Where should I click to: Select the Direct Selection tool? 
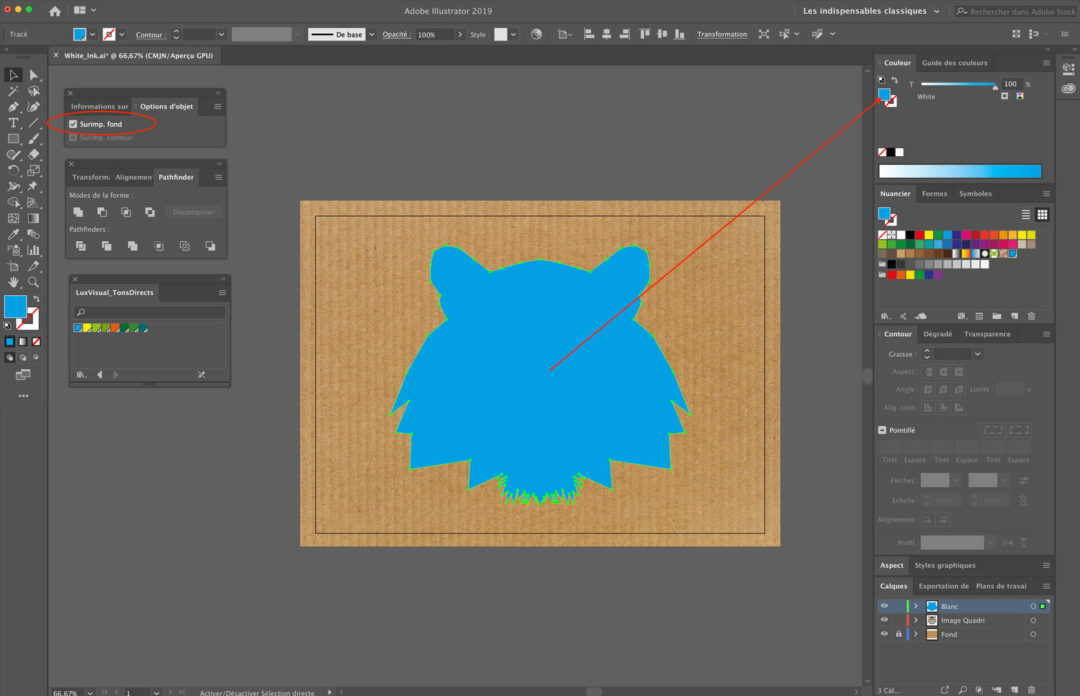pos(34,75)
